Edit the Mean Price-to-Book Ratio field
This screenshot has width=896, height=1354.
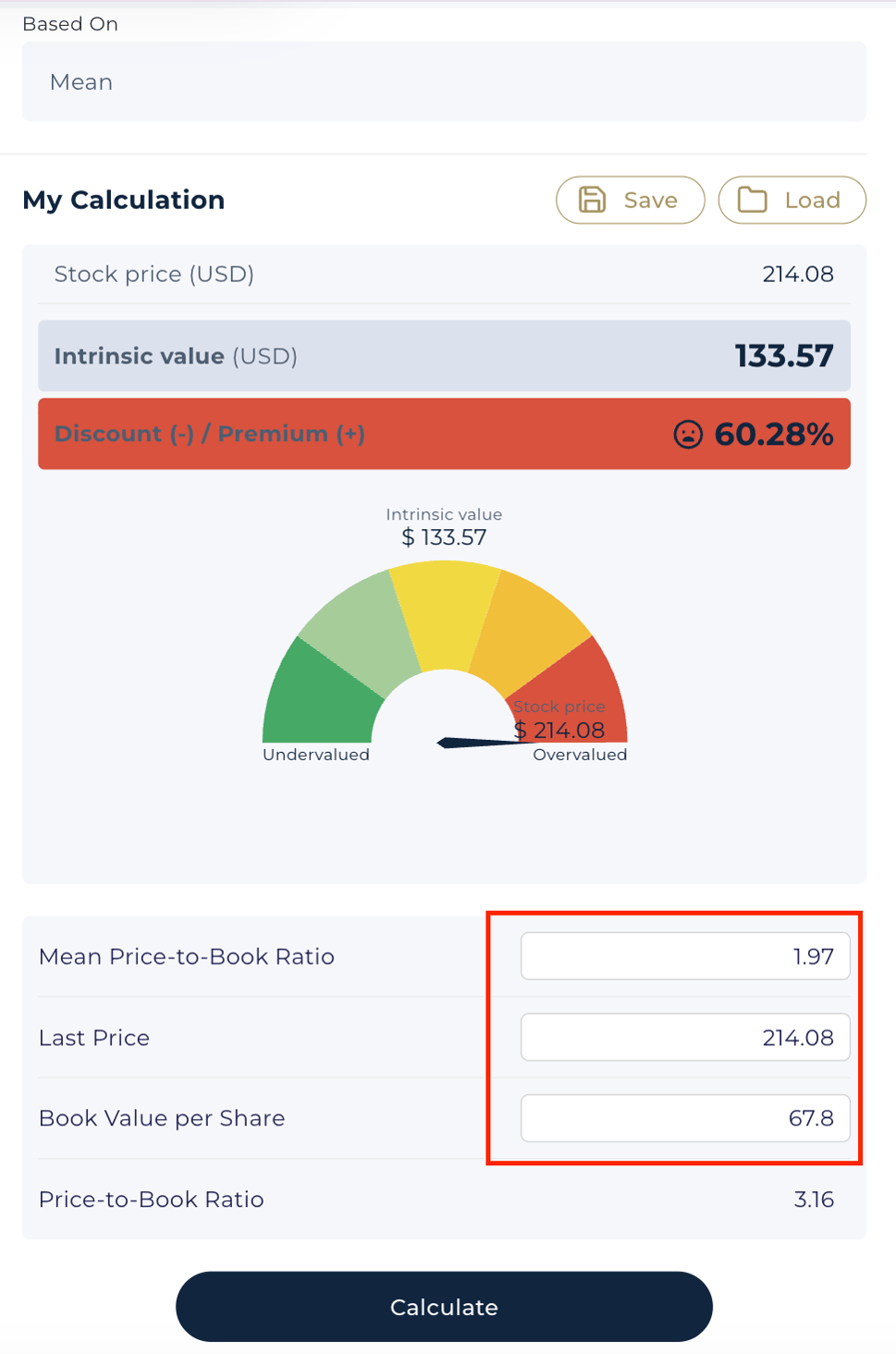tap(685, 955)
